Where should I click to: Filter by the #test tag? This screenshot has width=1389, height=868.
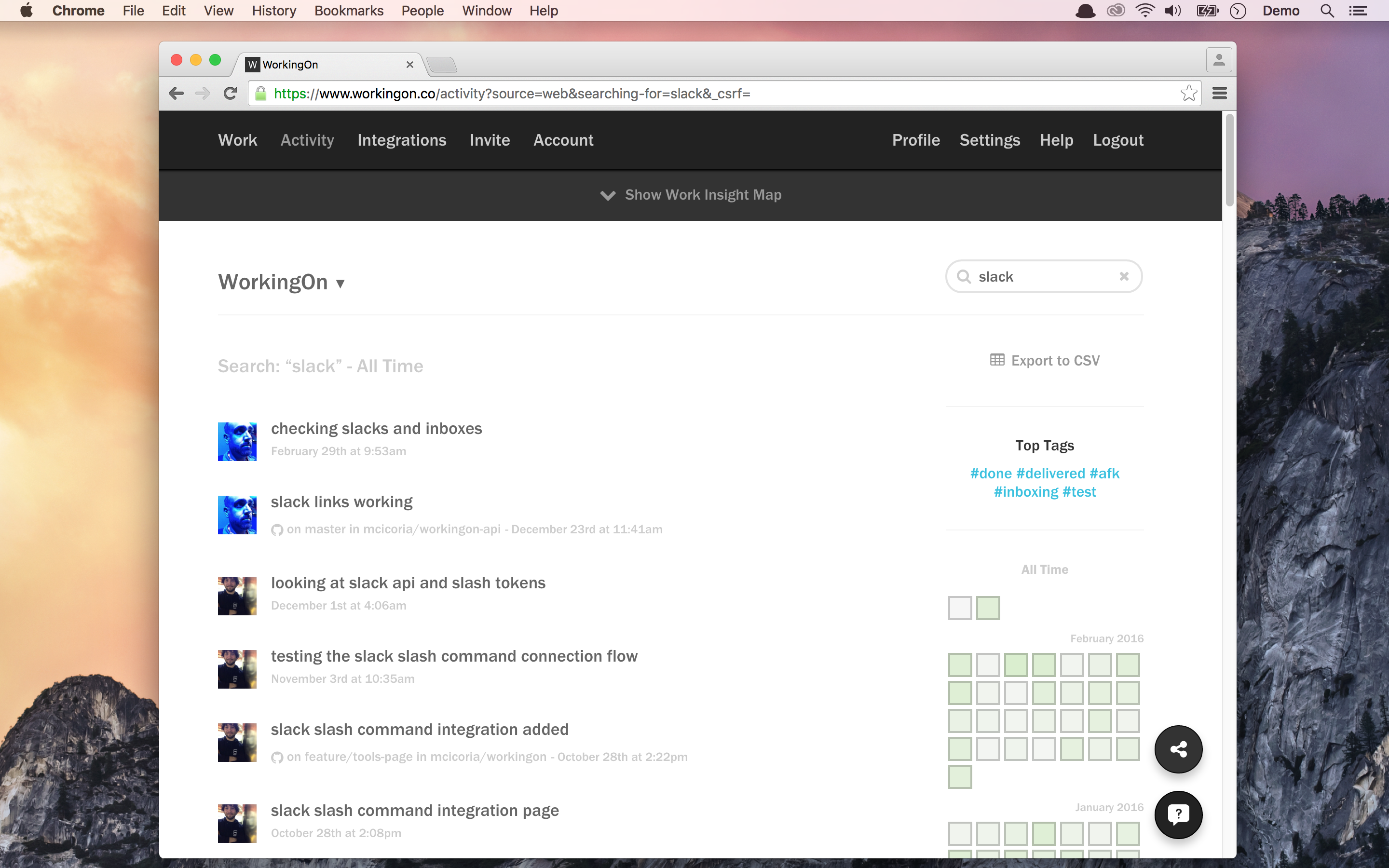click(x=1079, y=492)
